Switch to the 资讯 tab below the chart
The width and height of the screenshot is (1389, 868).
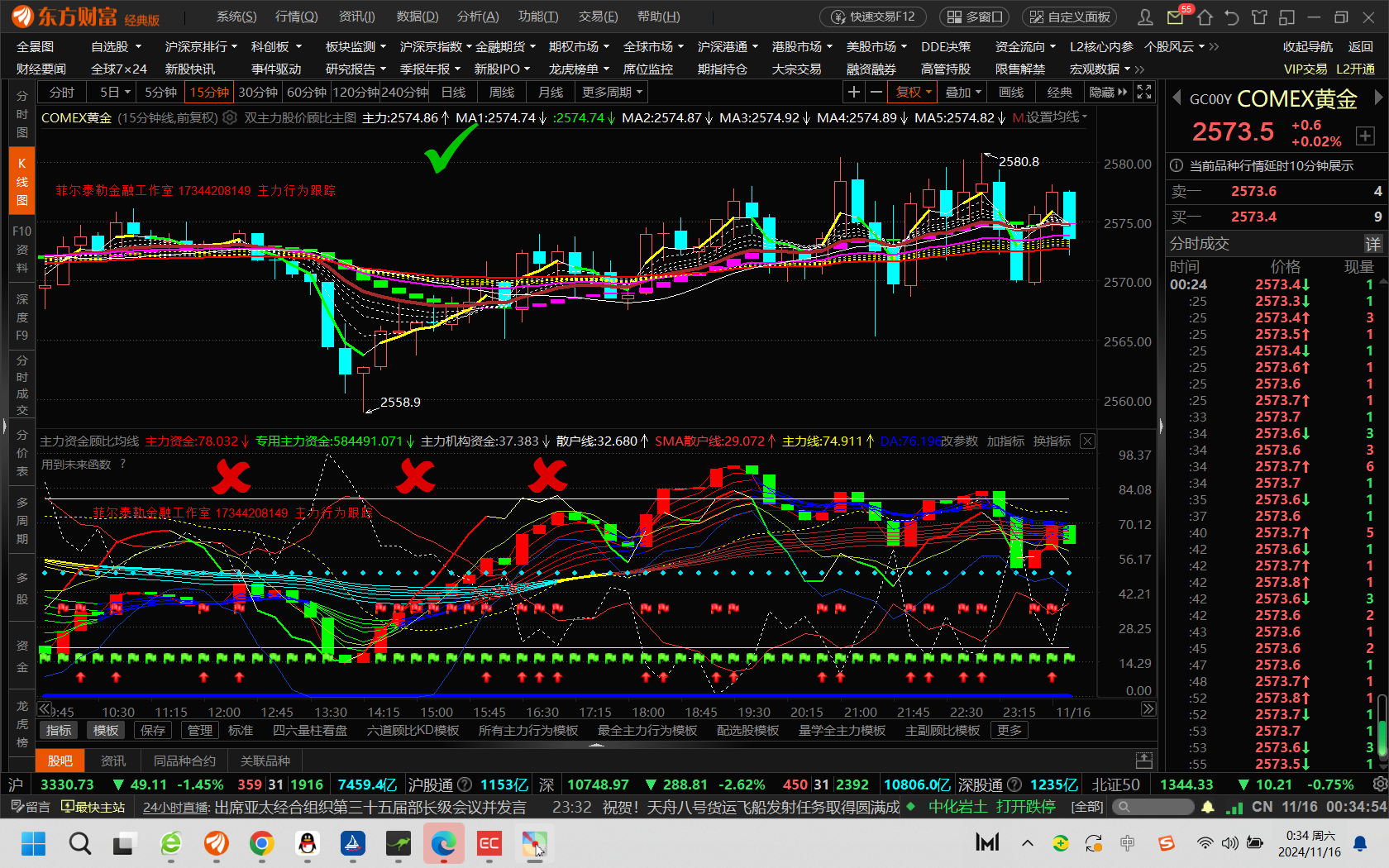(x=113, y=761)
